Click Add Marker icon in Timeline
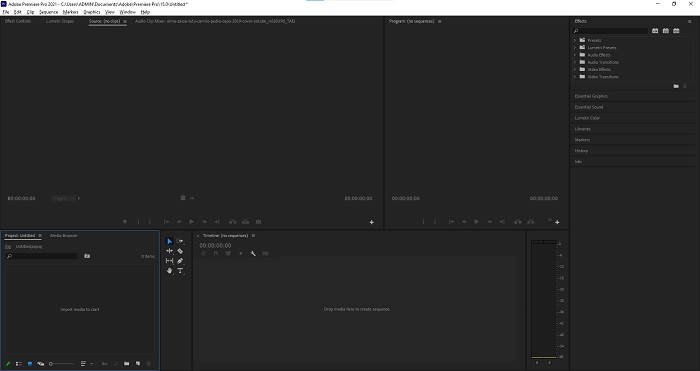 [x=241, y=254]
